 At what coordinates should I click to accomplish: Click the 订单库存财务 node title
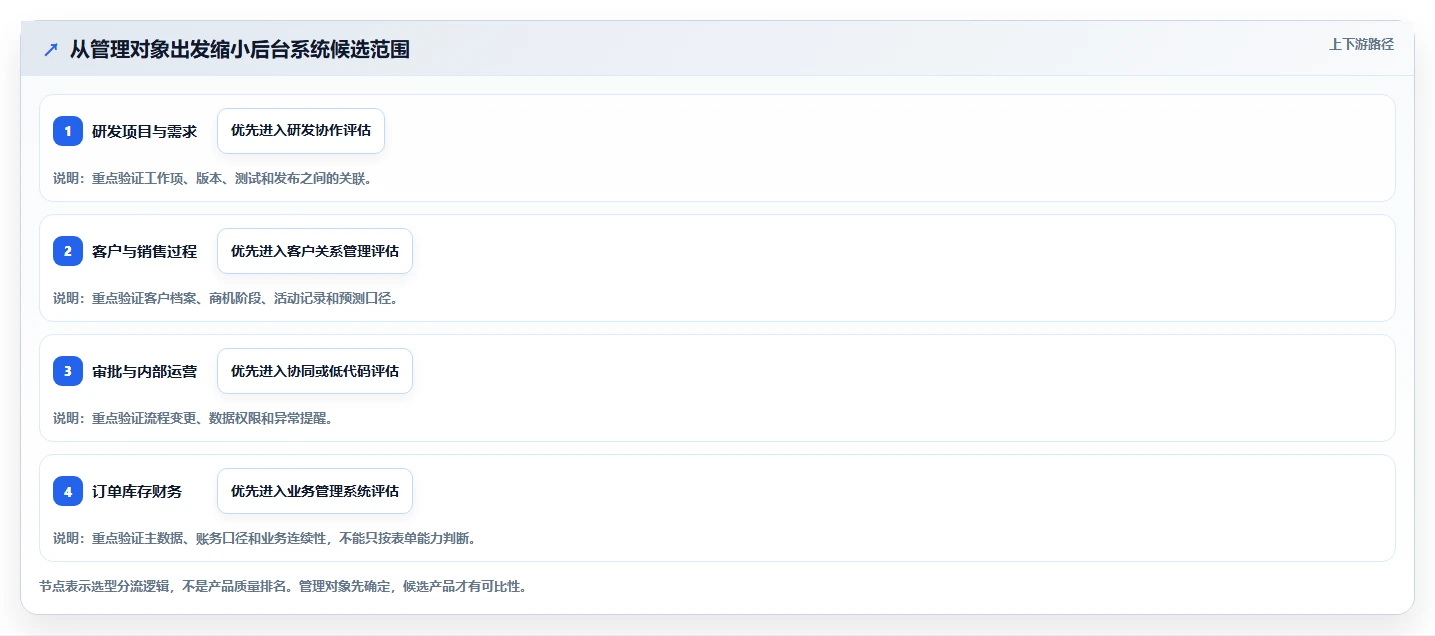point(137,491)
